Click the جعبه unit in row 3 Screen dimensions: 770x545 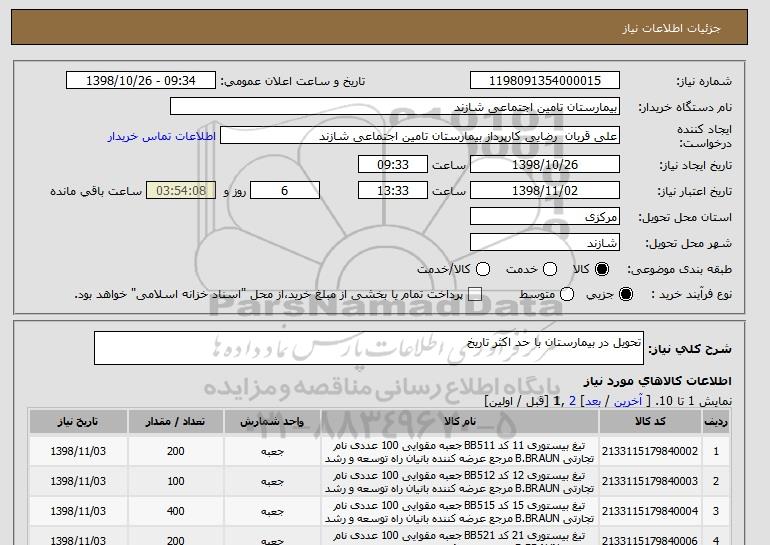[x=272, y=512]
